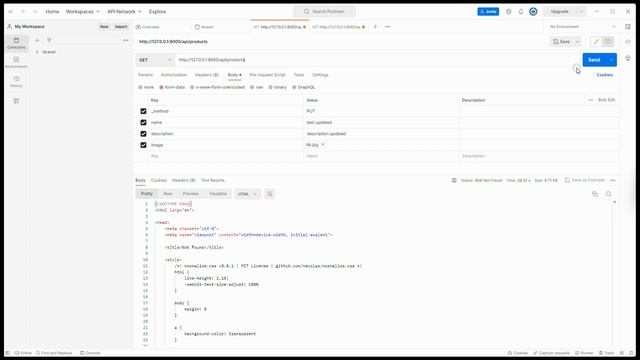The height and width of the screenshot is (360, 640).
Task: Click the filter icon in collections sidebar
Action: [49, 40]
